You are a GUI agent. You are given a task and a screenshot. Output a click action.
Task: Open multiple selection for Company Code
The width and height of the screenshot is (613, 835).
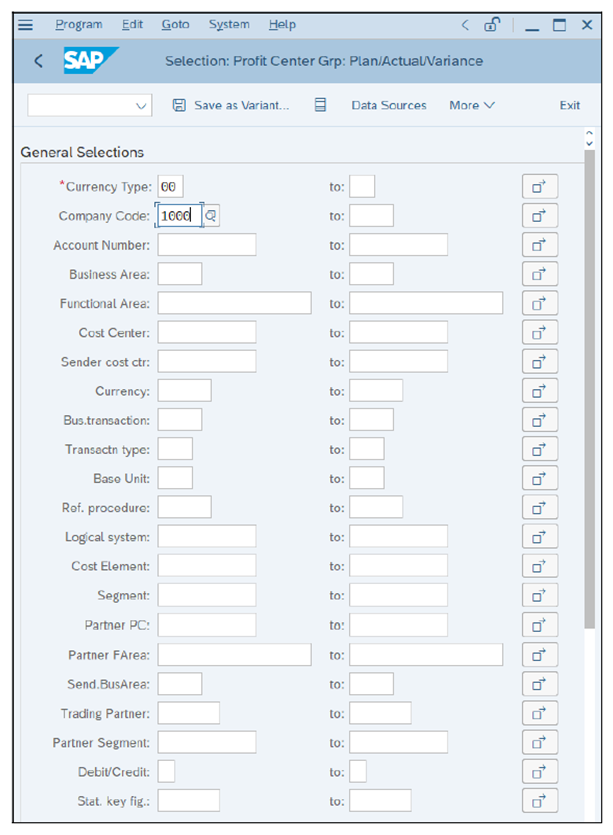coord(540,215)
